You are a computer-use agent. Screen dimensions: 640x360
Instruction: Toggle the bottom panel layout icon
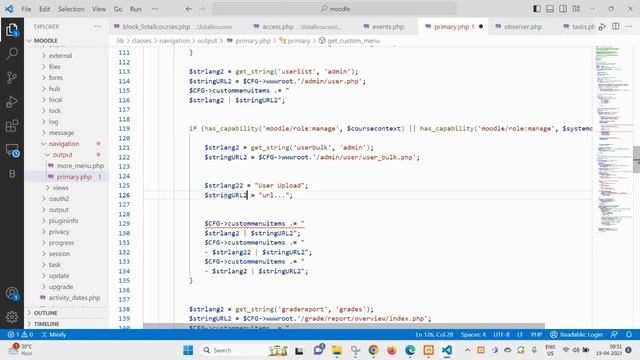pos(550,9)
